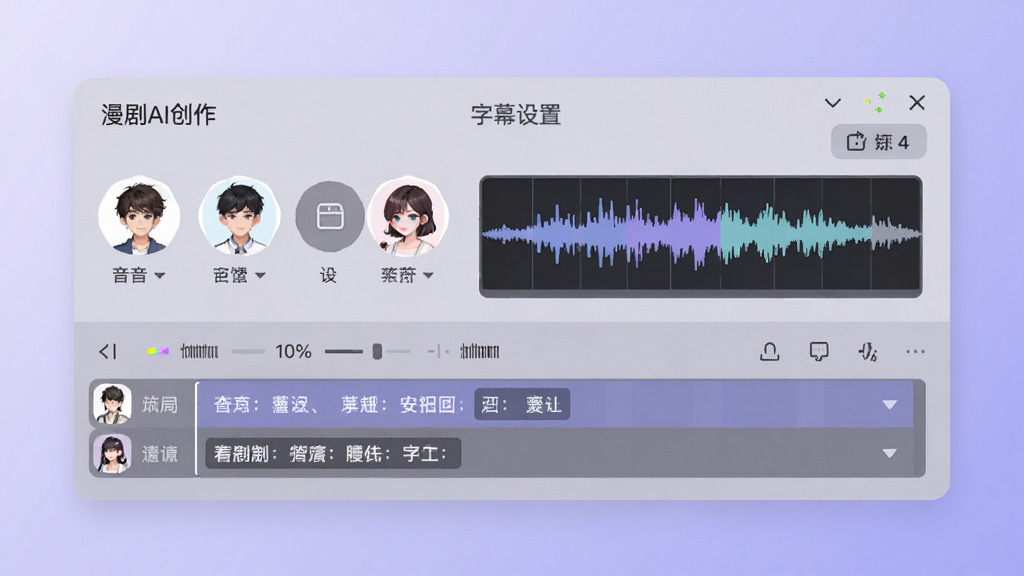
Task: Click the purple segment of the waveform
Action: click(673, 235)
